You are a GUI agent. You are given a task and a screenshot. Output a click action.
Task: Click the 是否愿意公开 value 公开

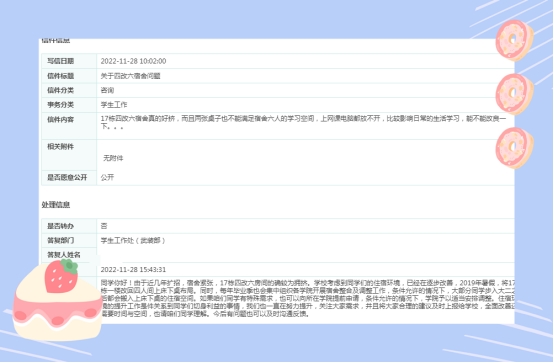pyautogui.click(x=107, y=177)
